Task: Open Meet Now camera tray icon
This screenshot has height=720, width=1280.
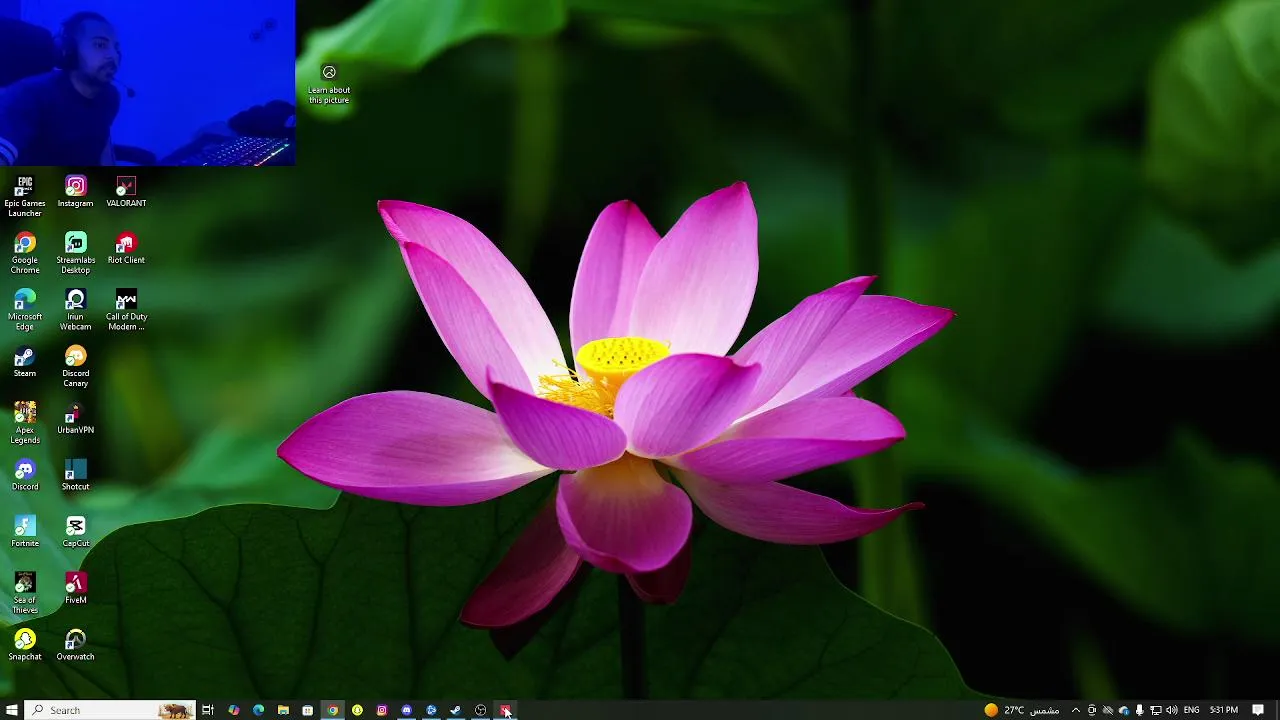Action: [1092, 710]
